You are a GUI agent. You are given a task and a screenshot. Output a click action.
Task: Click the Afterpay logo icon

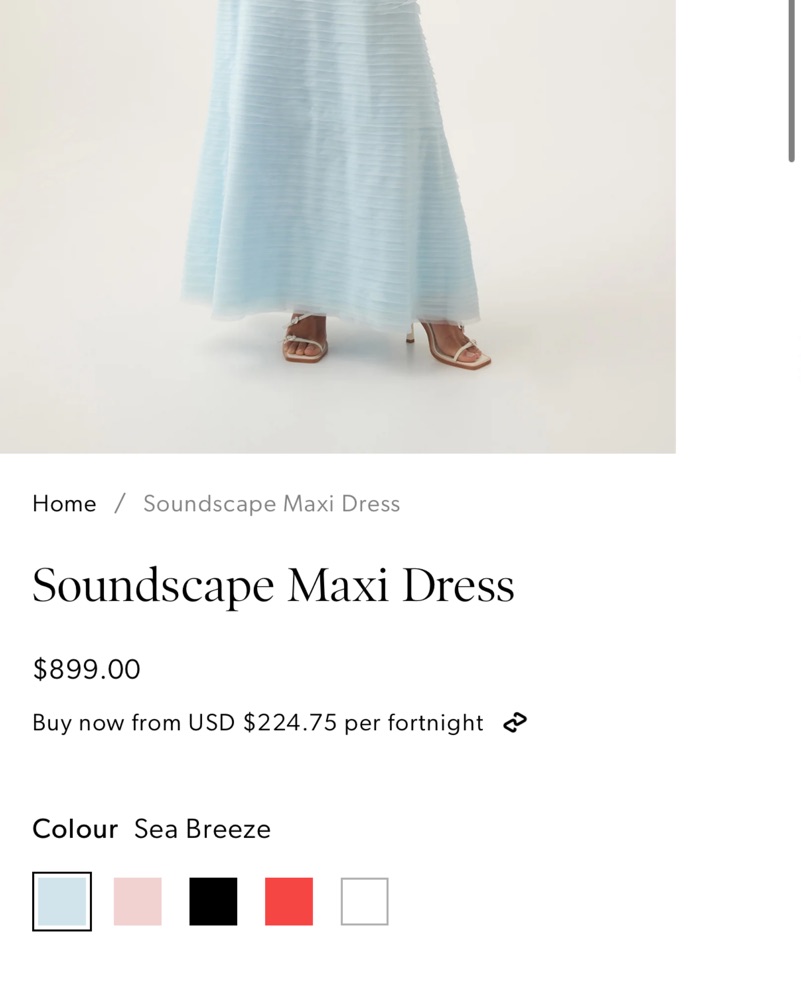point(515,723)
